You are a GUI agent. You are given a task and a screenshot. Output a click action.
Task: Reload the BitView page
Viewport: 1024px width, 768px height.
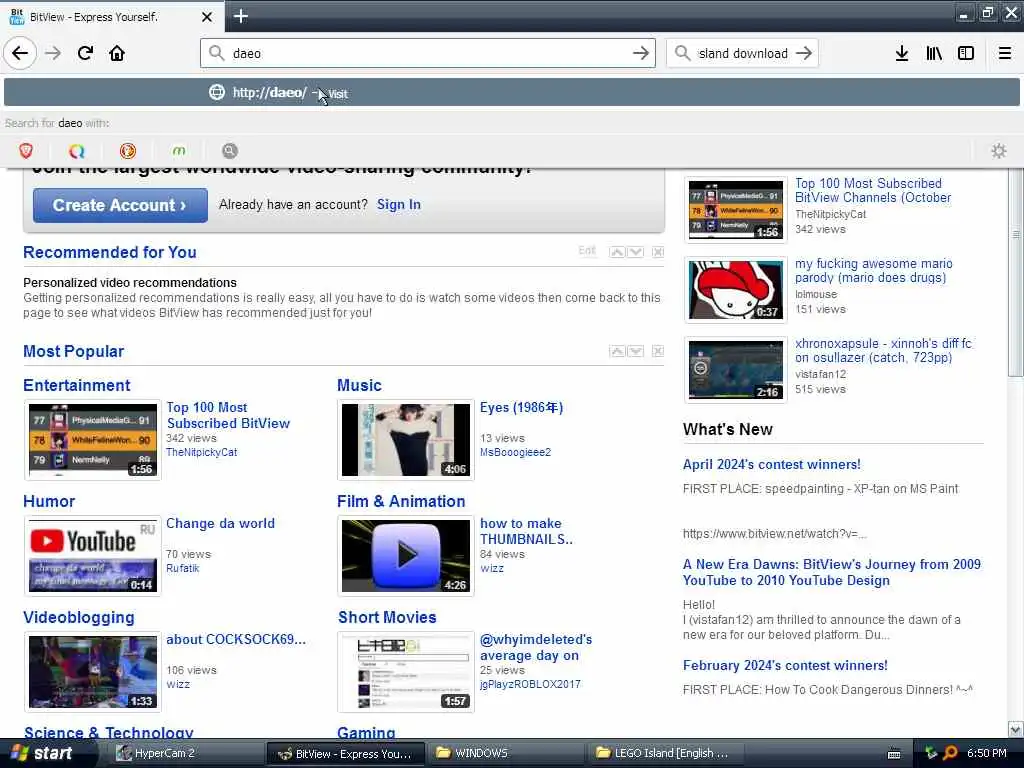(86, 53)
